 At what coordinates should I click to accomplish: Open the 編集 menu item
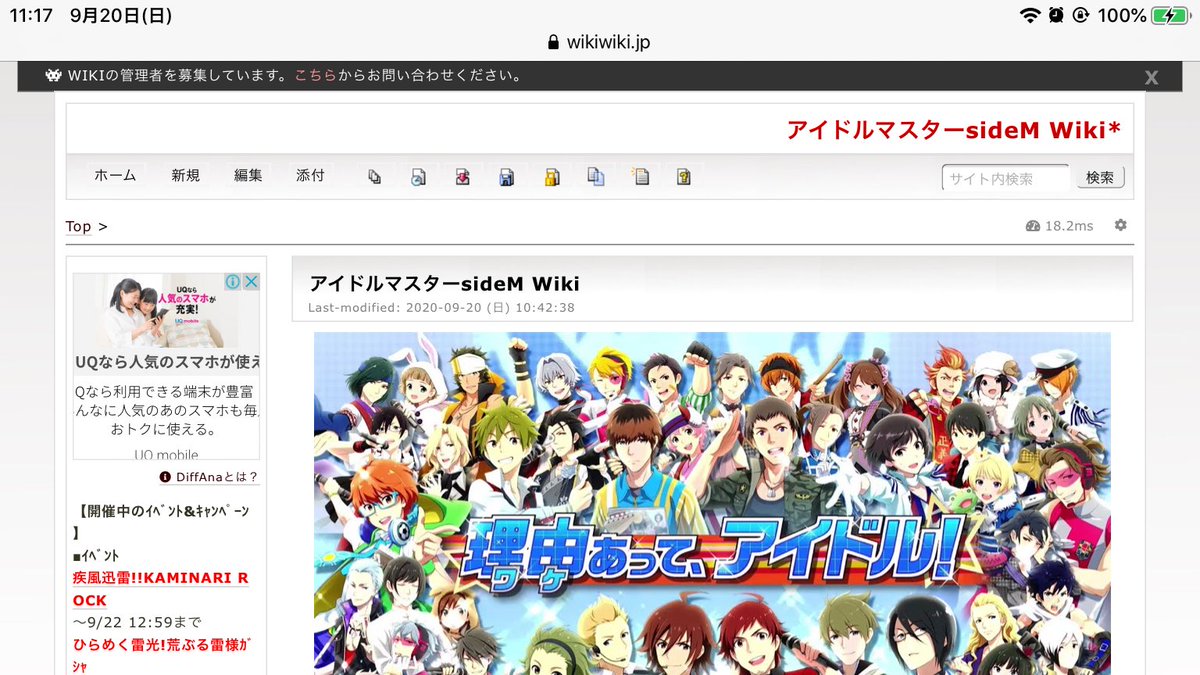[248, 175]
